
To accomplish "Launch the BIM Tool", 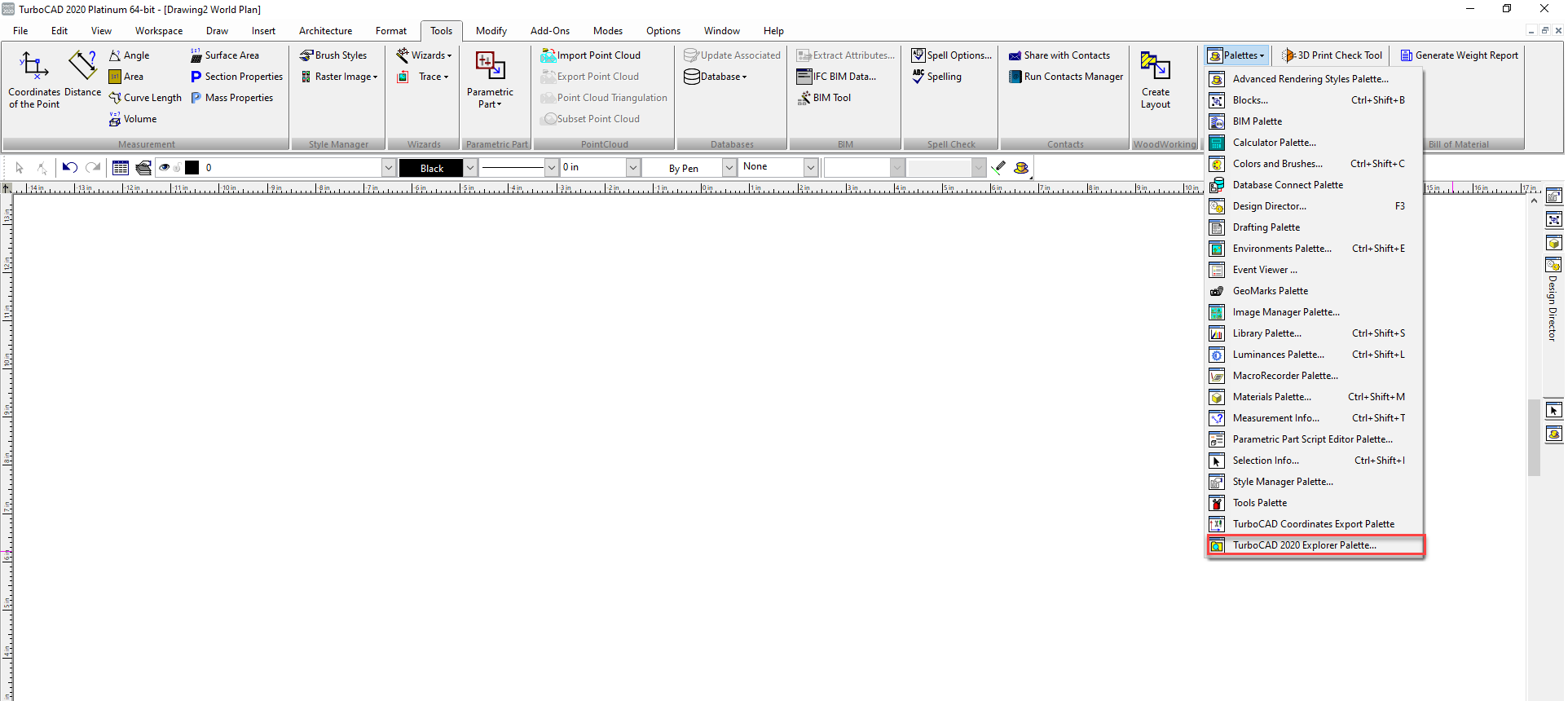I will pos(824,98).
